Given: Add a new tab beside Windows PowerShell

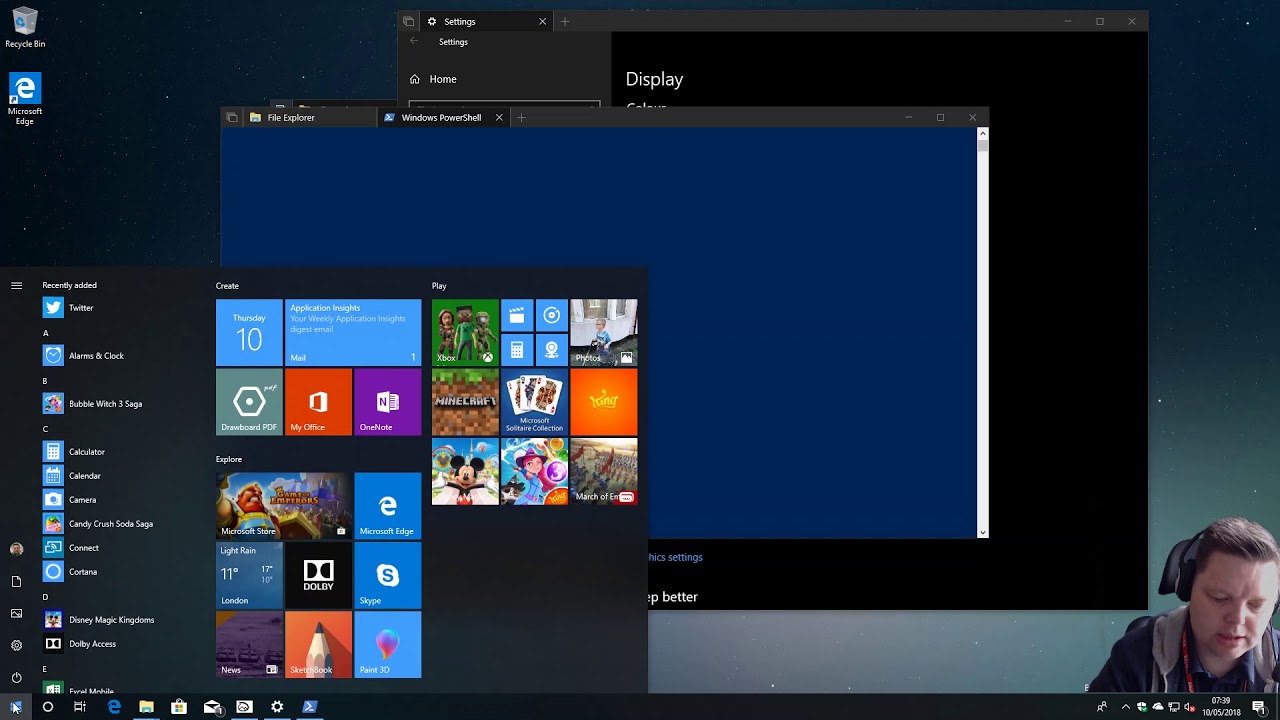Looking at the screenshot, I should [521, 118].
